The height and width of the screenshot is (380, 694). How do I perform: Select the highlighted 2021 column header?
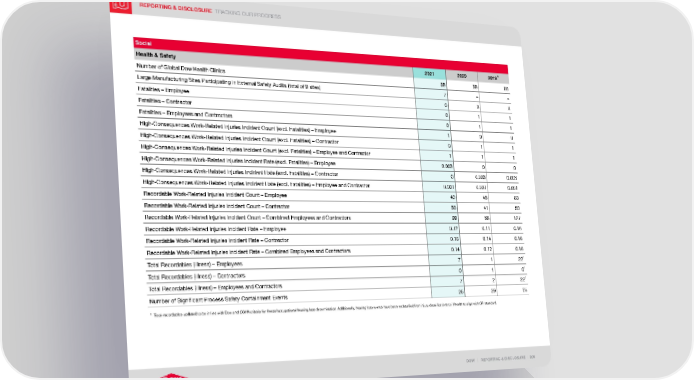pos(429,74)
